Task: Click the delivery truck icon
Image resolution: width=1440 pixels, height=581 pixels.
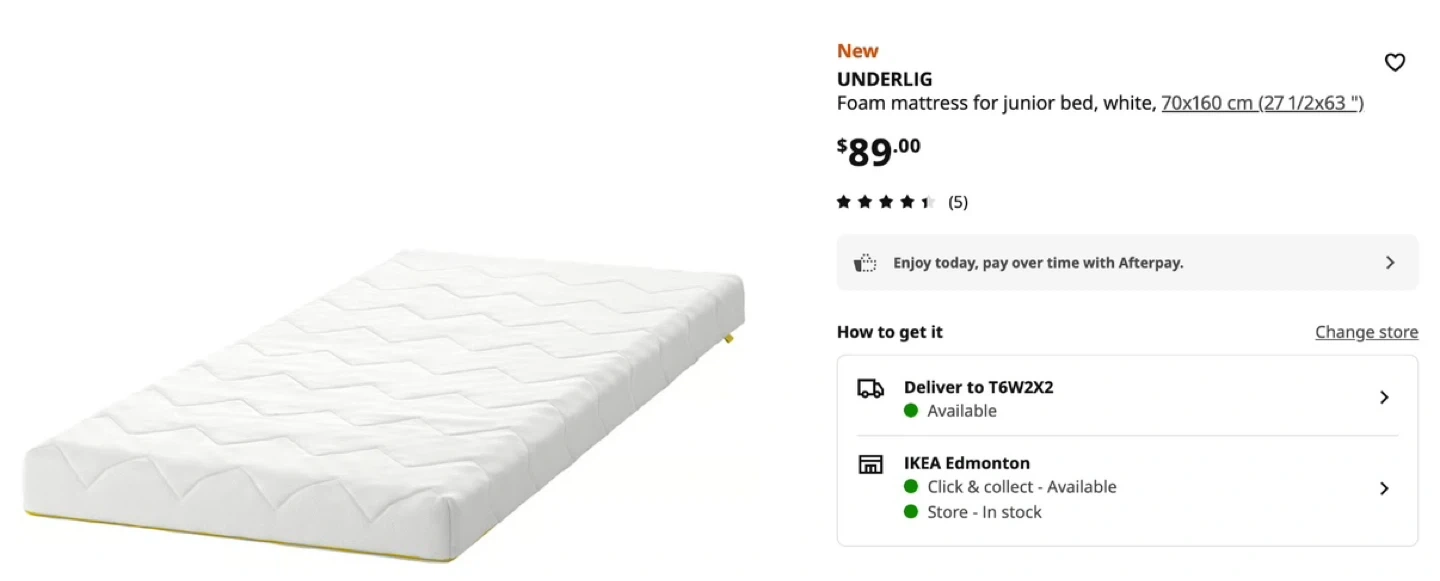Action: click(x=870, y=389)
